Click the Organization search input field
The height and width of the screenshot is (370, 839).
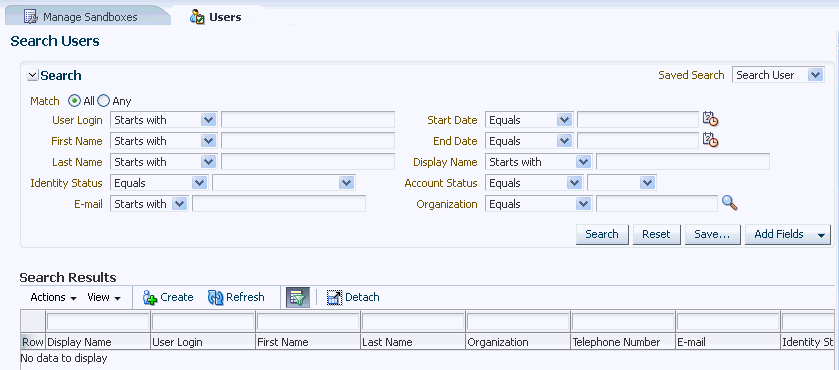(x=657, y=203)
